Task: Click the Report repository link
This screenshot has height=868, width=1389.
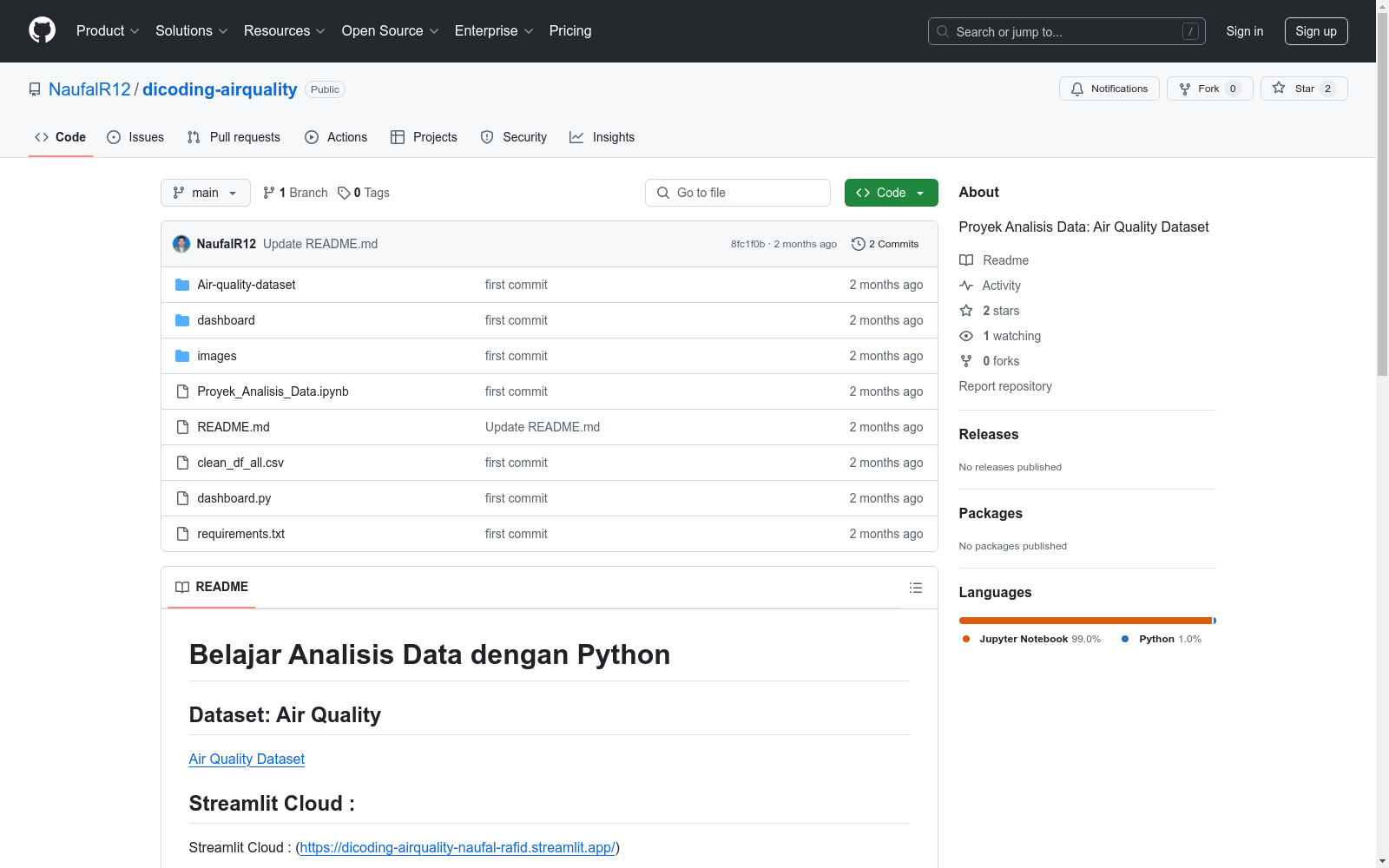Action: point(1005,386)
